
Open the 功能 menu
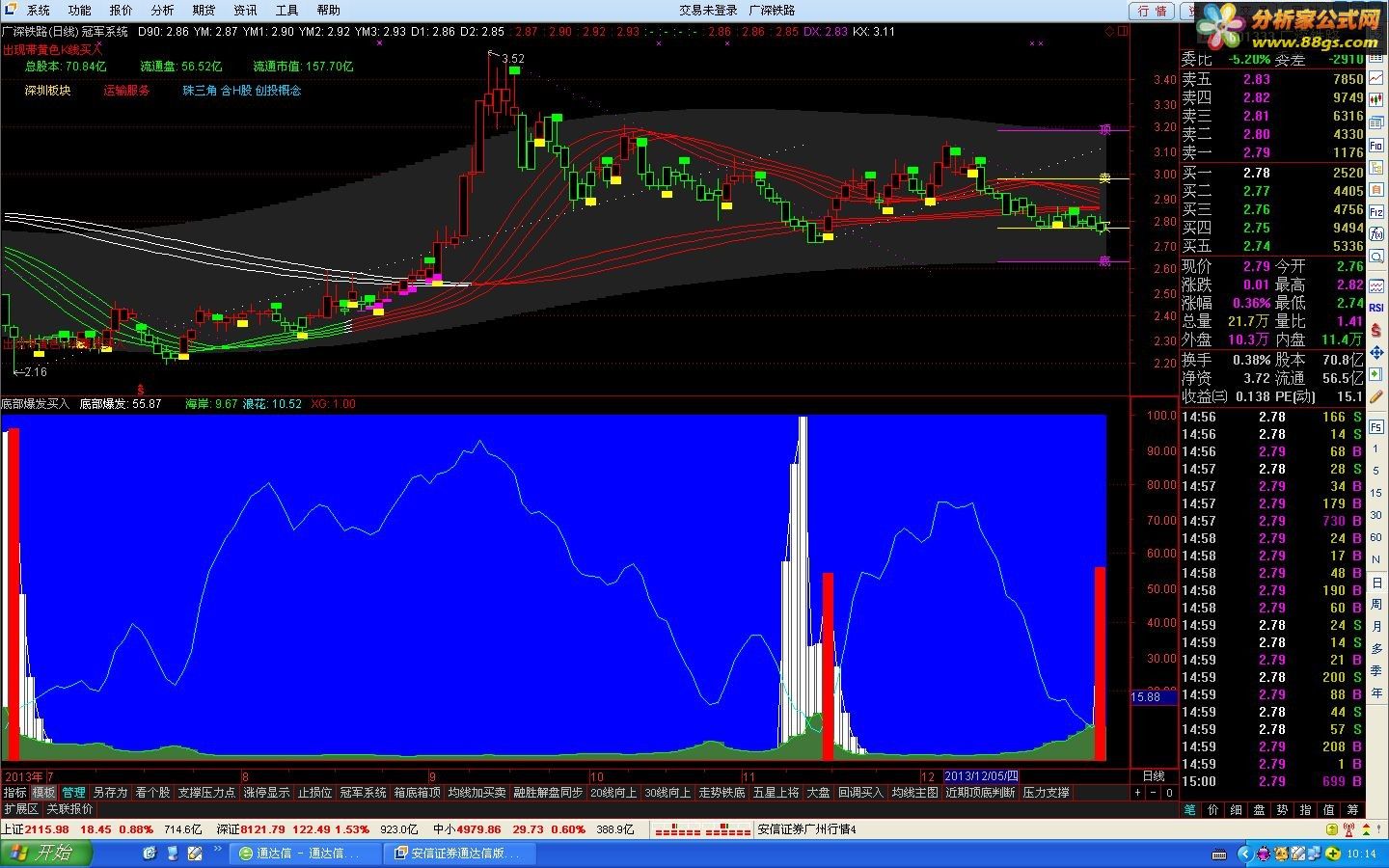[x=79, y=10]
